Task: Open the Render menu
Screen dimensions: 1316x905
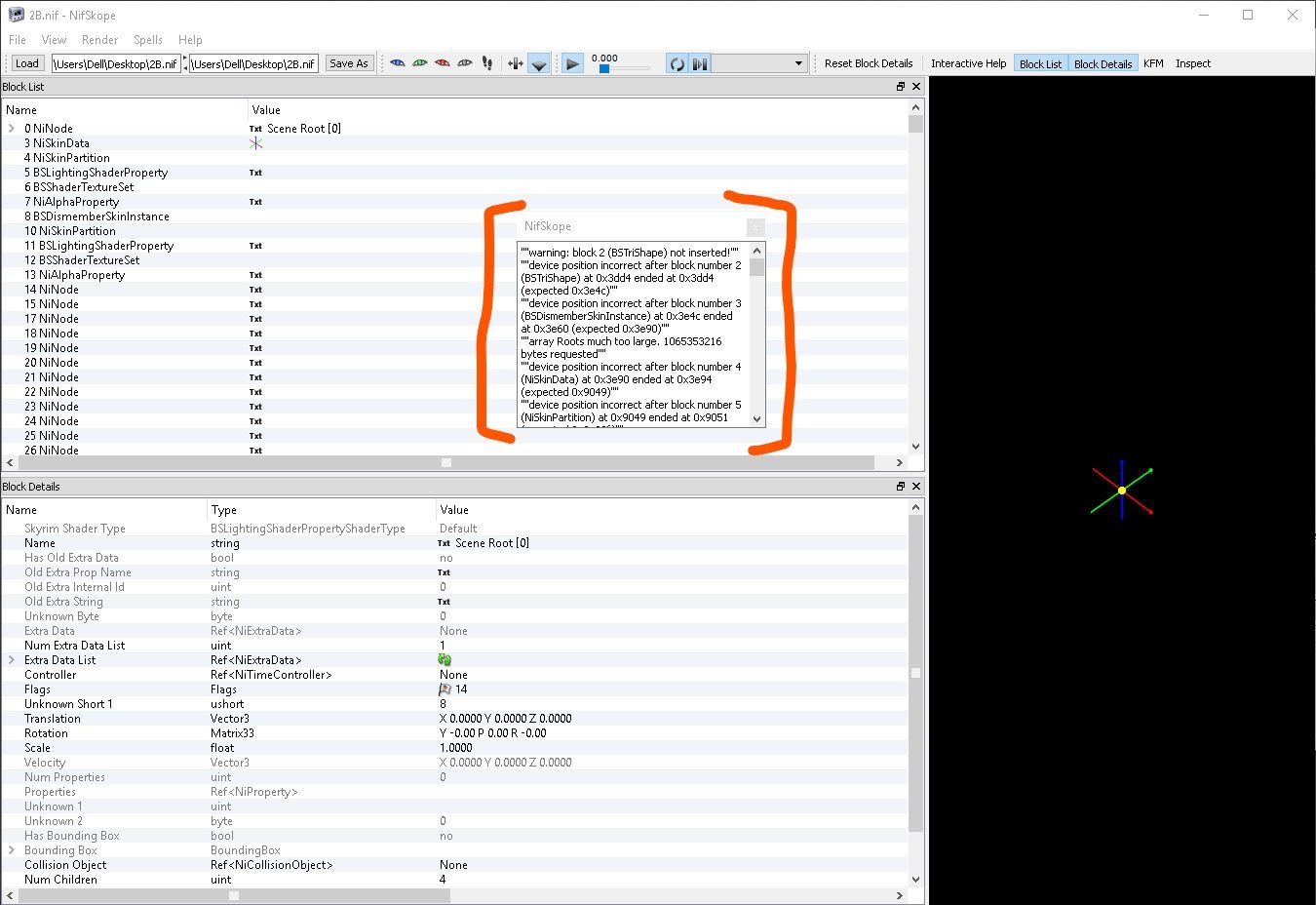Action: pos(99,40)
